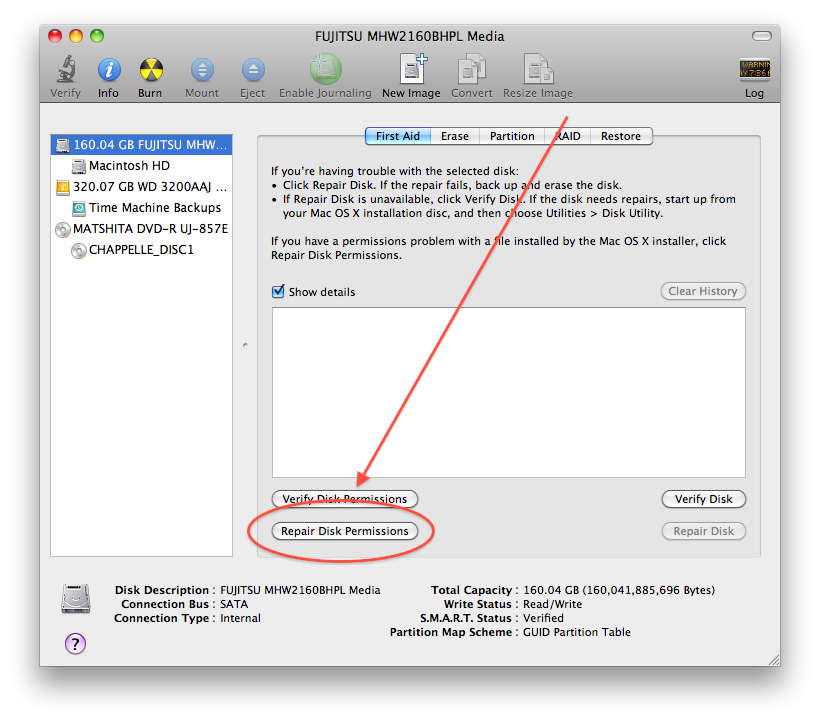Click the Write Status 'Read/Write' value

click(552, 604)
